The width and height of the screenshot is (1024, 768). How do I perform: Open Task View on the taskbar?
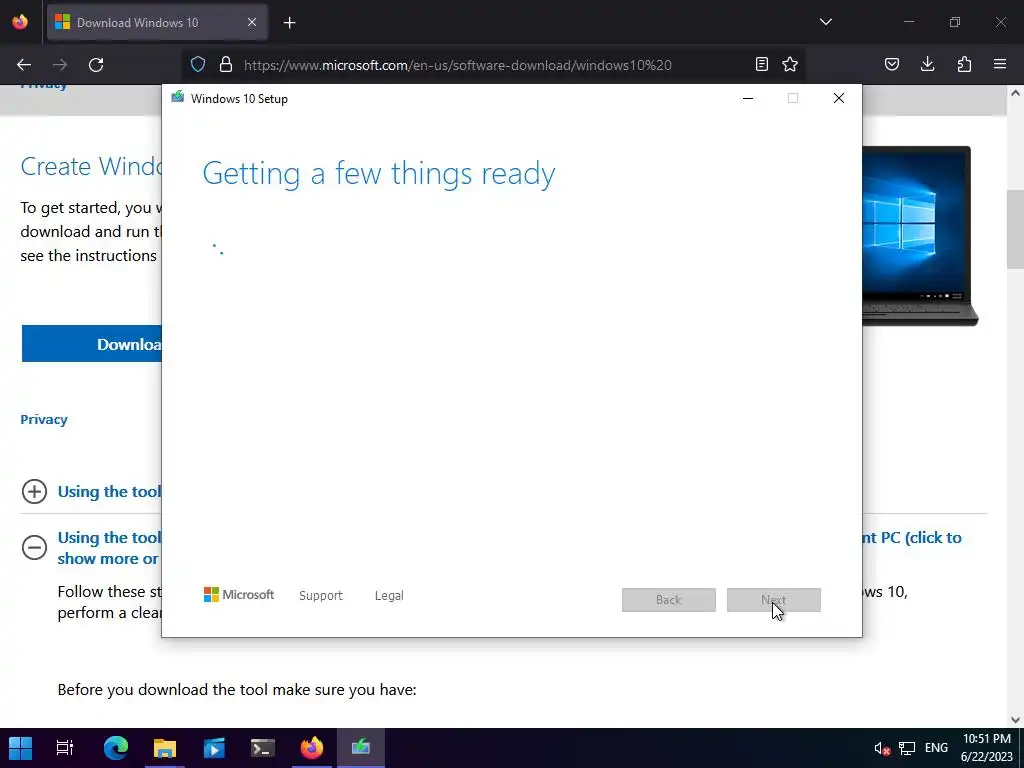pos(65,748)
